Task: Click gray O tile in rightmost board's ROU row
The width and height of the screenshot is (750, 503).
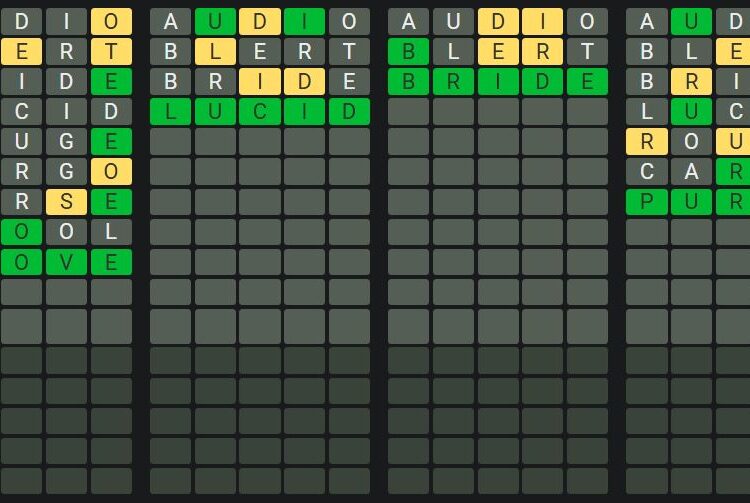Action: tap(692, 142)
